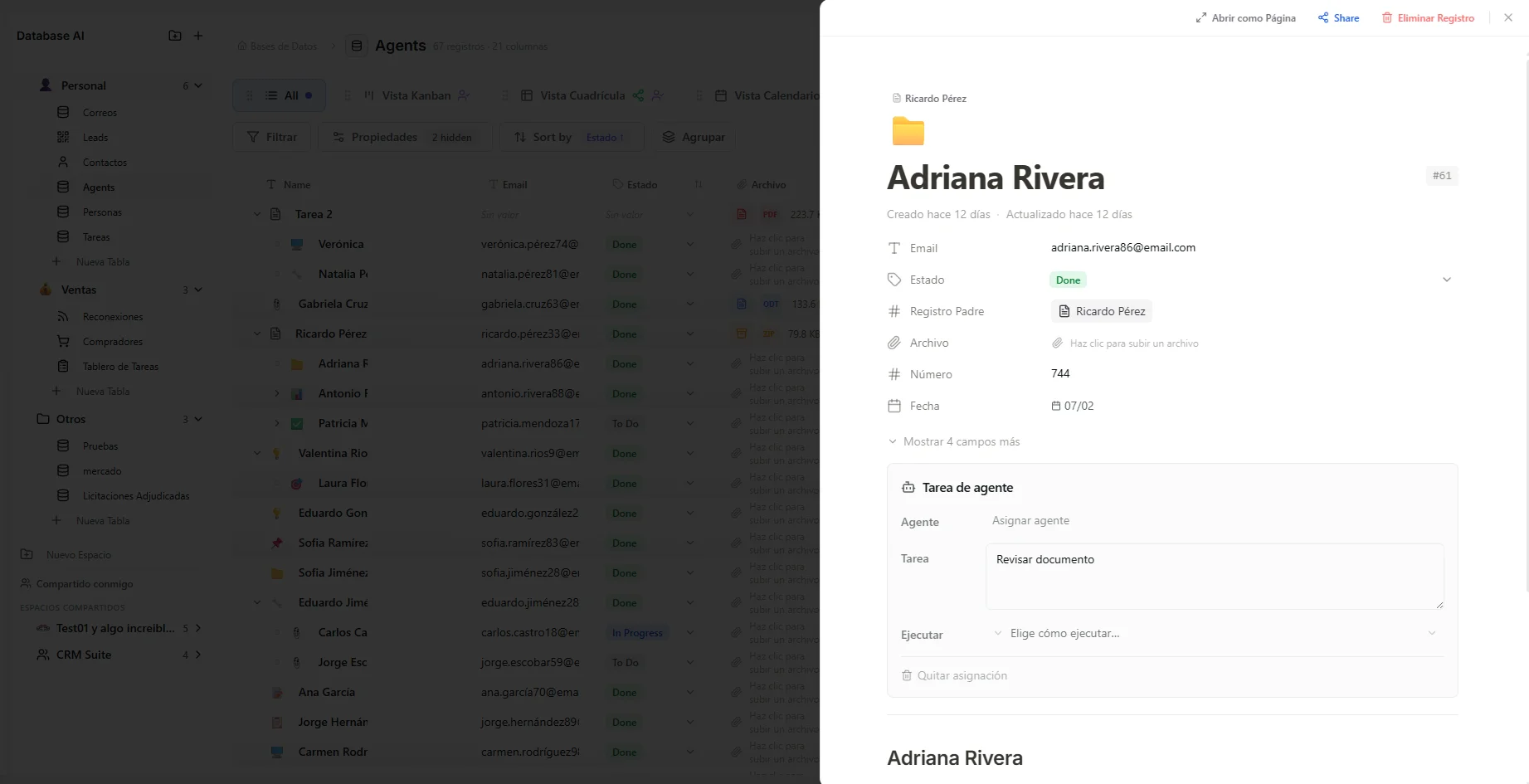Open Ricardo Pérez breadcrumb link
This screenshot has width=1529, height=784.
929,98
